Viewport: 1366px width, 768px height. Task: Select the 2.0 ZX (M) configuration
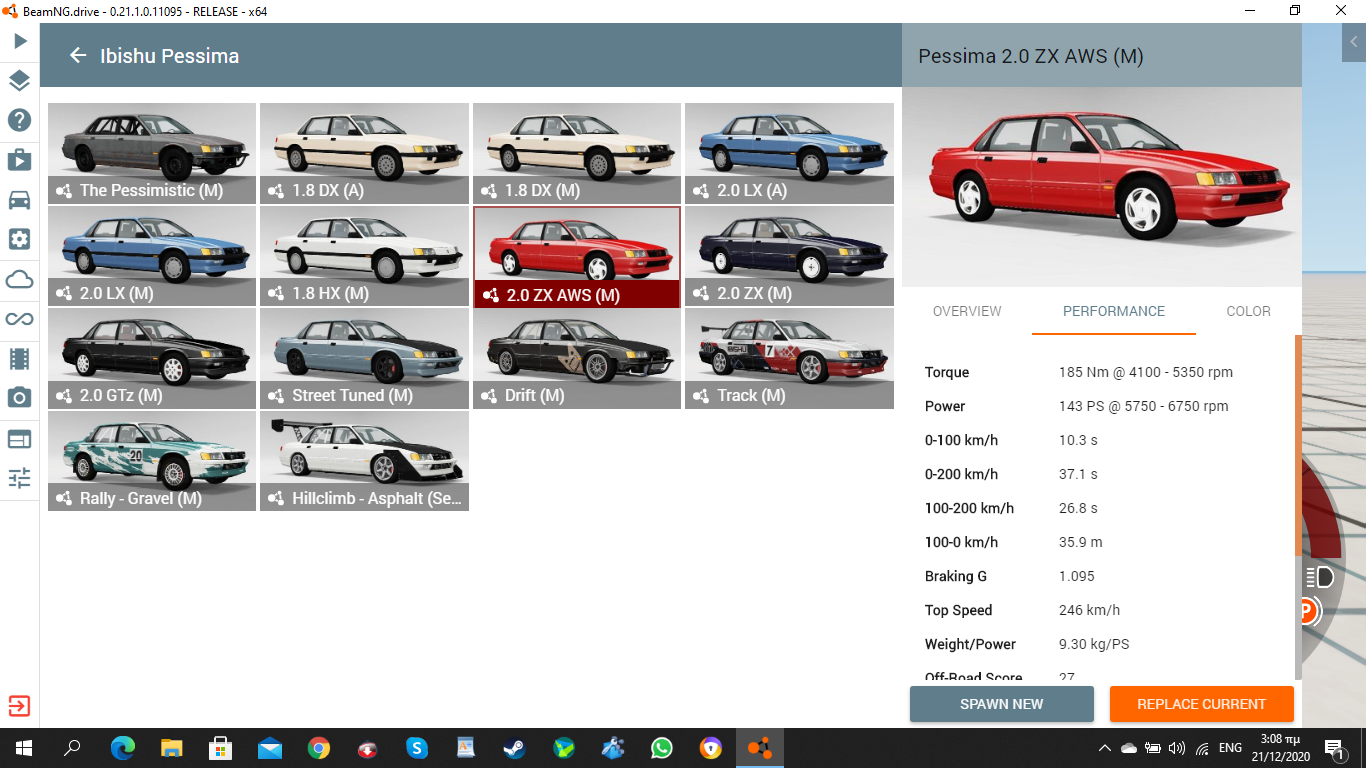[789, 256]
